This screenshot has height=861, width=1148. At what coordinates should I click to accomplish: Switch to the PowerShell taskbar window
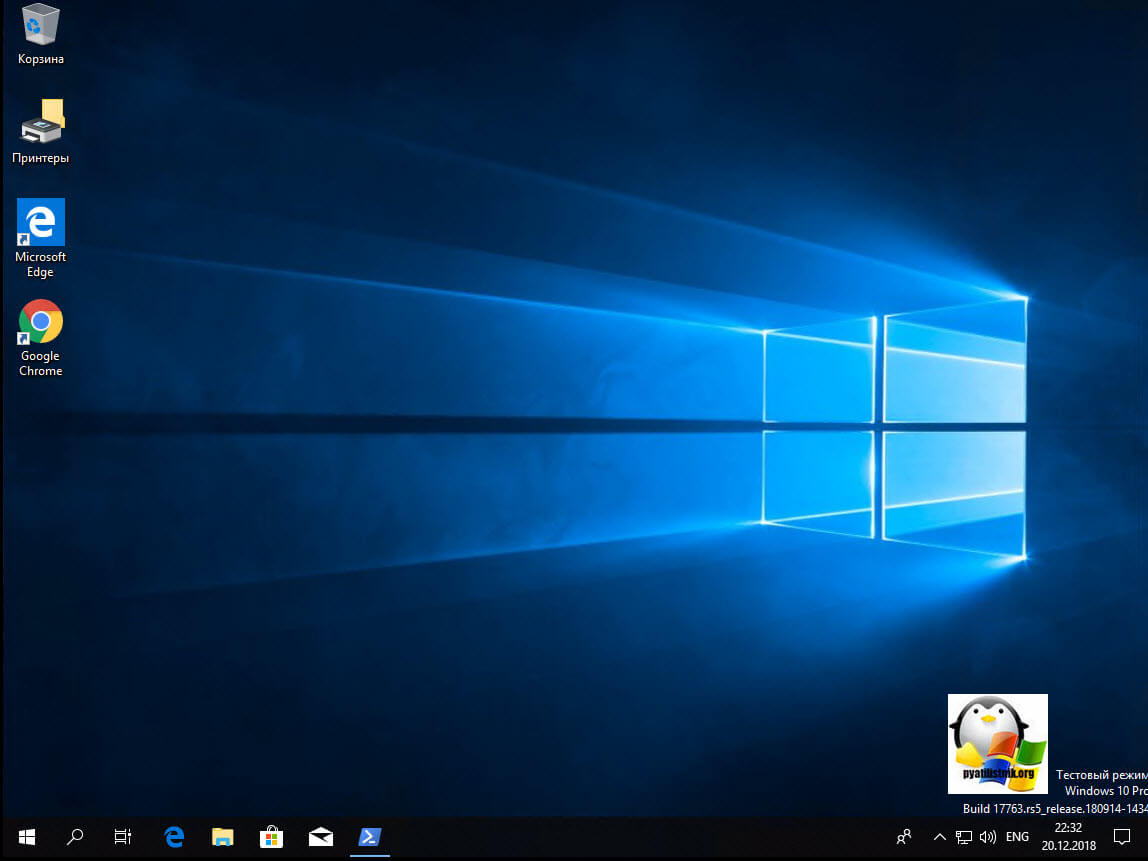[369, 837]
